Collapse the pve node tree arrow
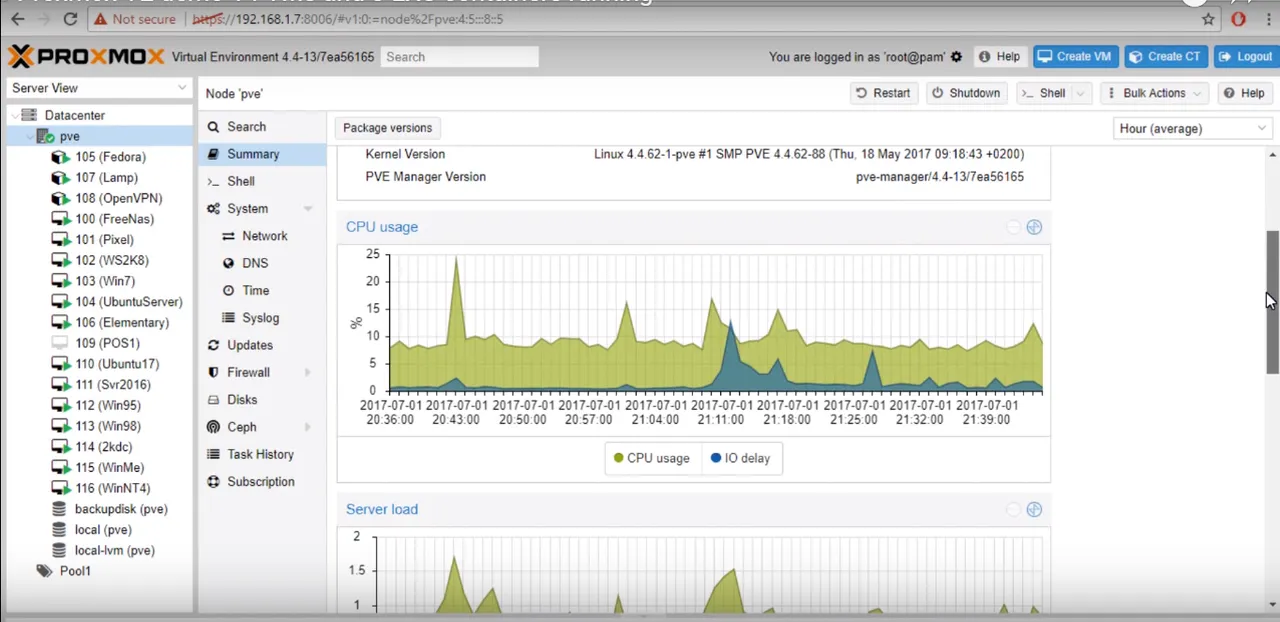Viewport: 1280px width, 622px height. [x=29, y=136]
